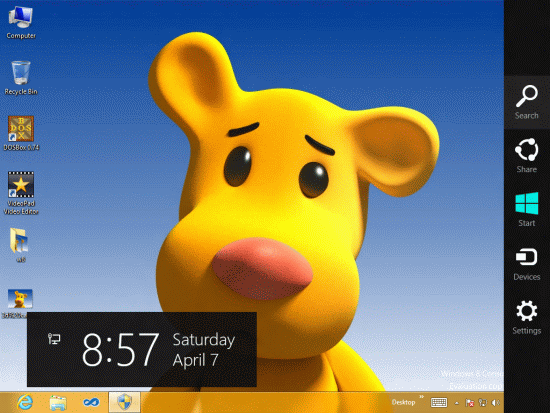Open the touch keyboard from the taskbar
Screen dimensions: 550x413
click(439, 402)
